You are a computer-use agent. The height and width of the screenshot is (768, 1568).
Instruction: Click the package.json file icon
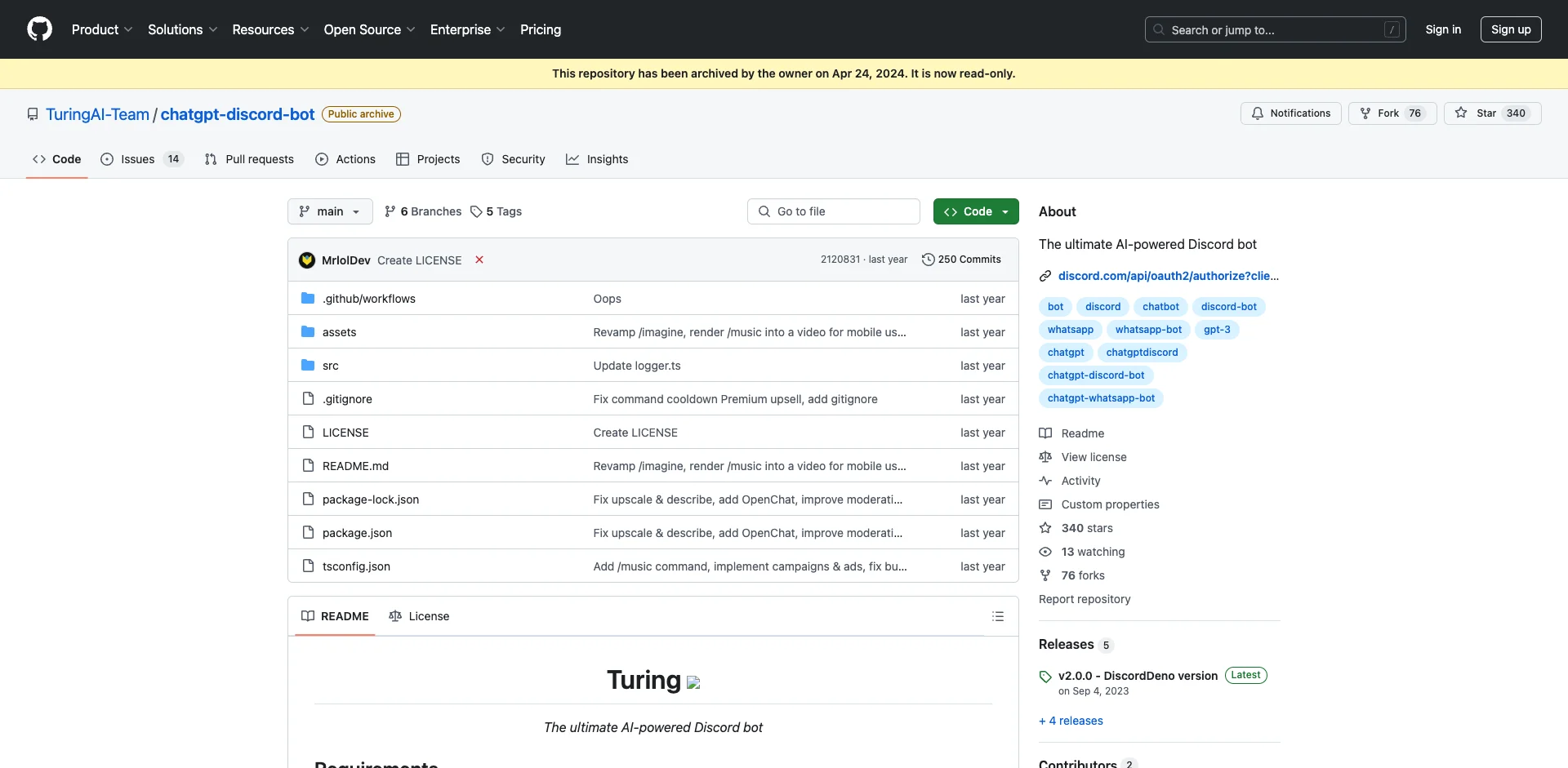[x=308, y=533]
